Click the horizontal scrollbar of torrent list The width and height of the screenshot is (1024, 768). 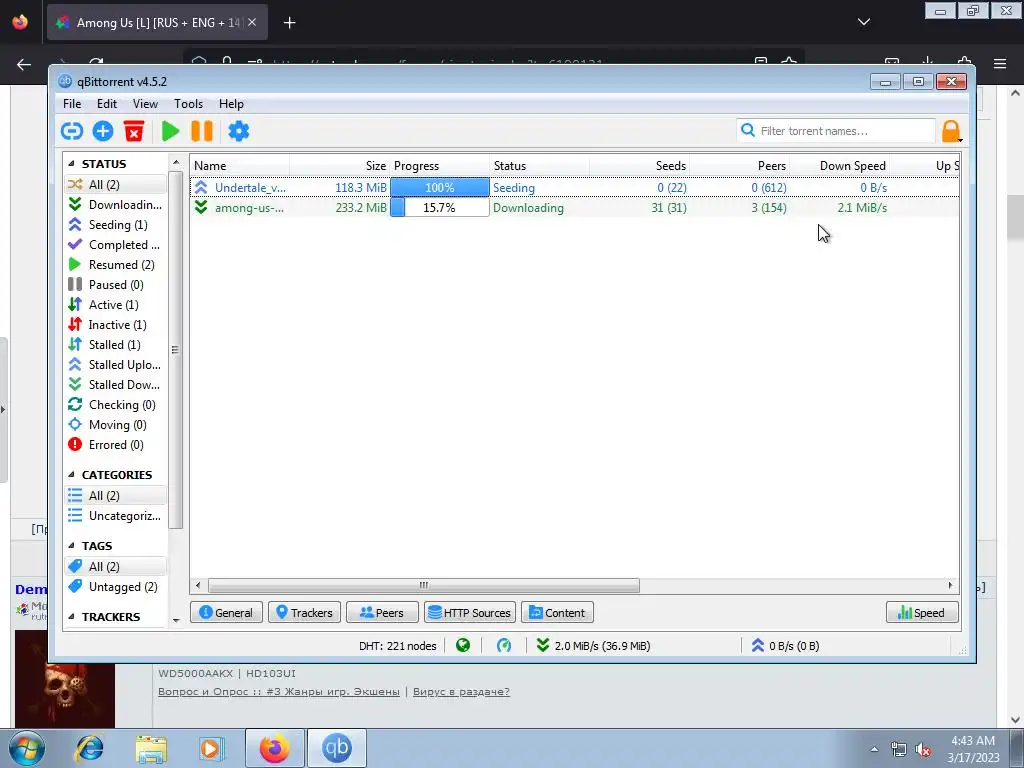424,585
